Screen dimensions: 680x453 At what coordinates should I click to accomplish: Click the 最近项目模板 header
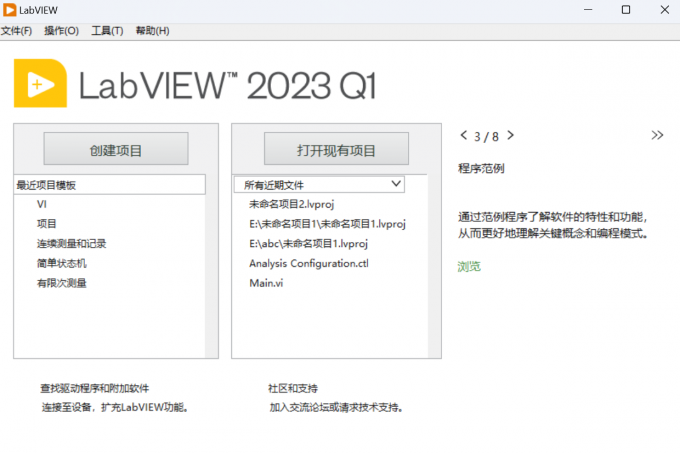[110, 185]
